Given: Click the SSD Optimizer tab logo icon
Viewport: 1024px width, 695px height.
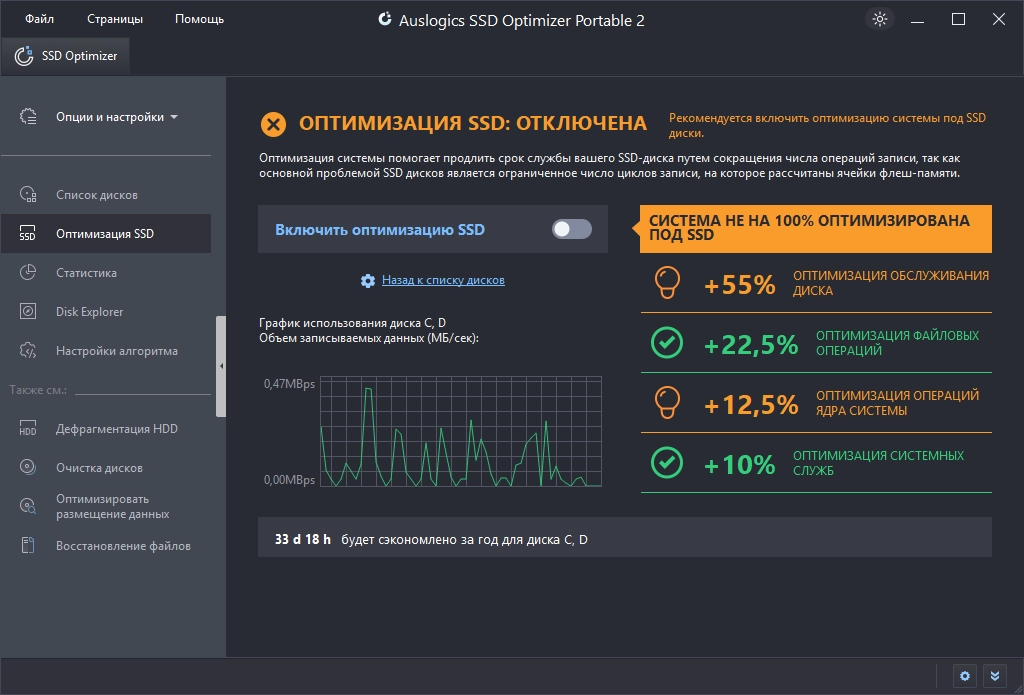Looking at the screenshot, I should [x=24, y=56].
